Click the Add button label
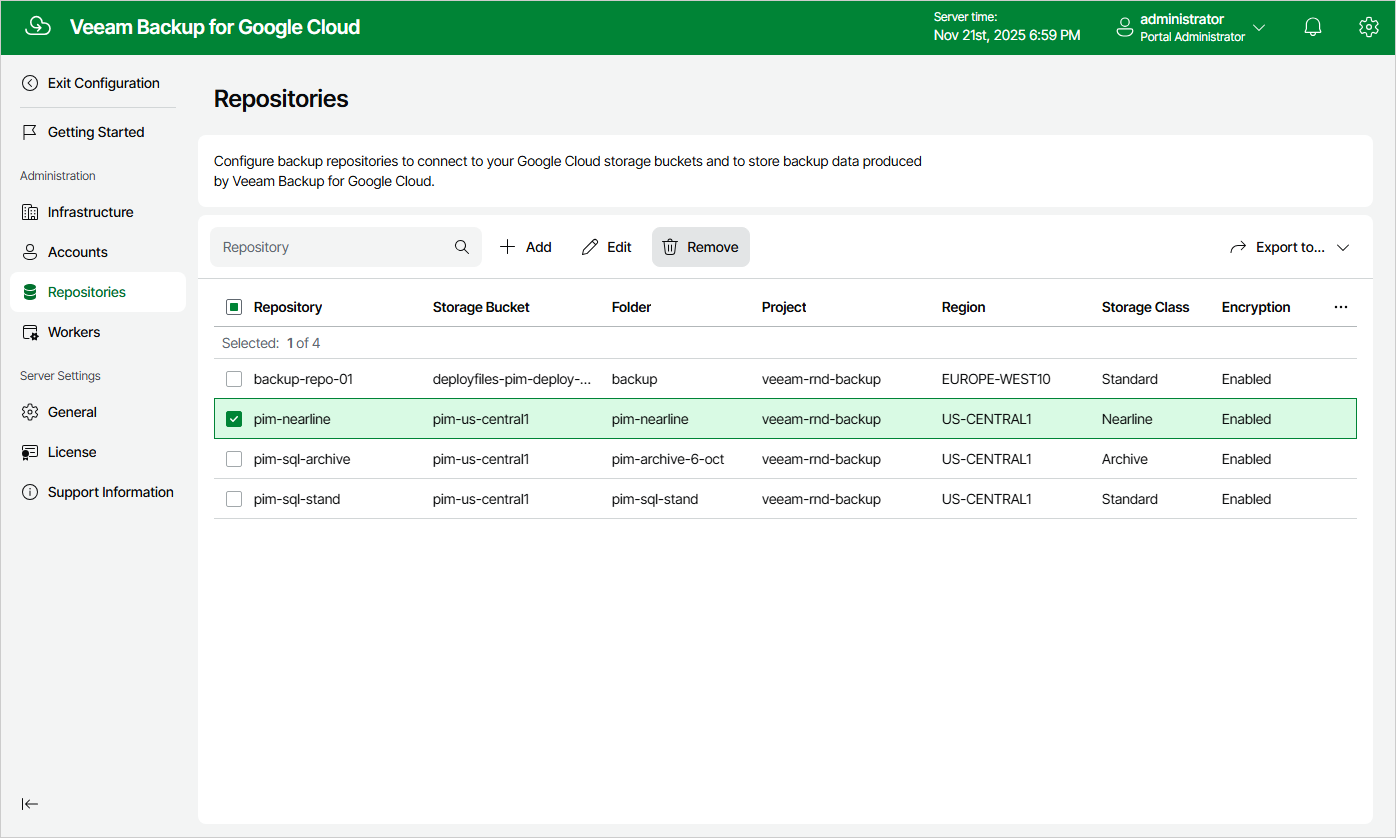Screen dimensions: 1396x838 (x=539, y=247)
